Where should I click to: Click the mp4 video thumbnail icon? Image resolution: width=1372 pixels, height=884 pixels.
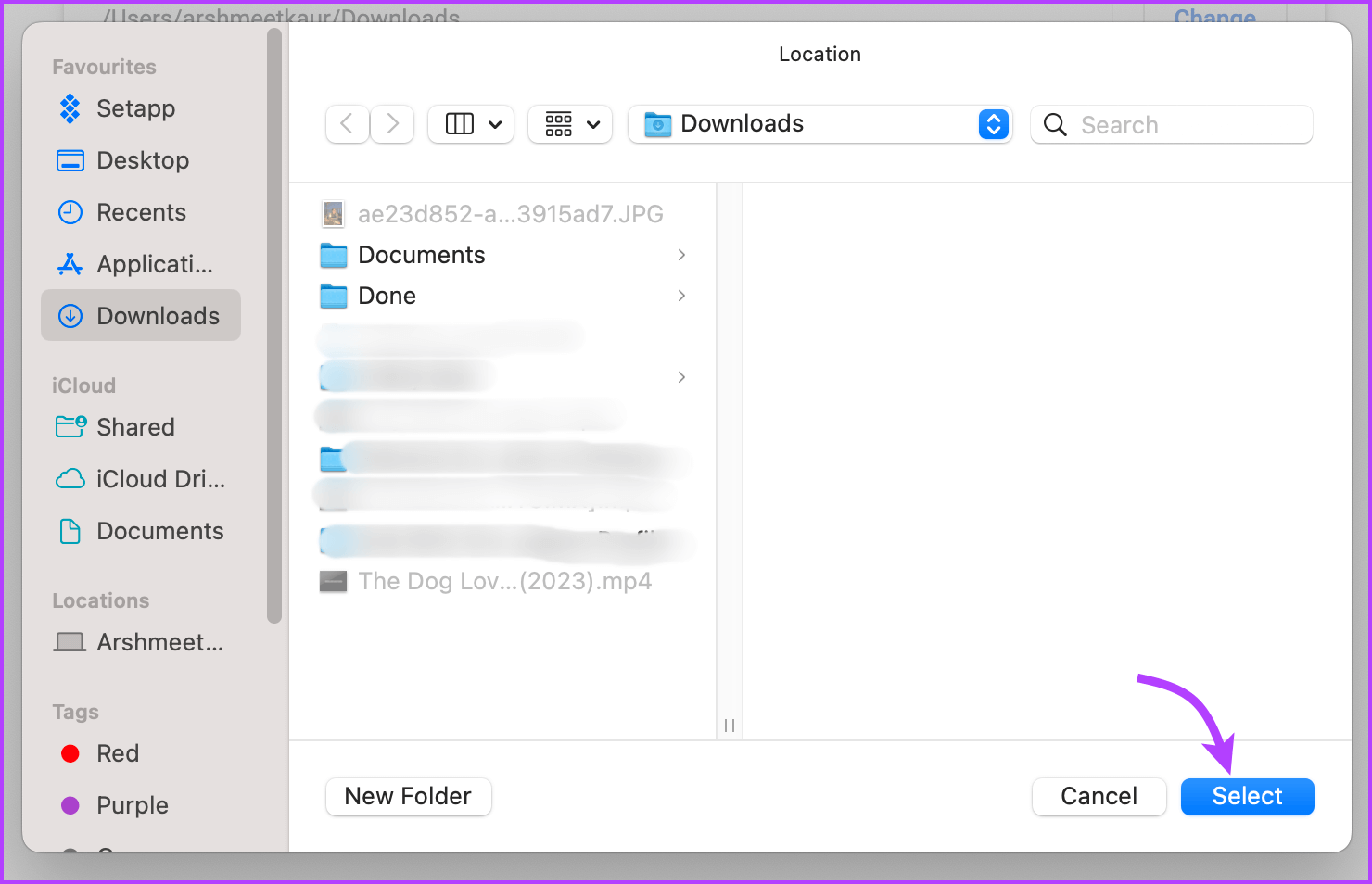(333, 581)
